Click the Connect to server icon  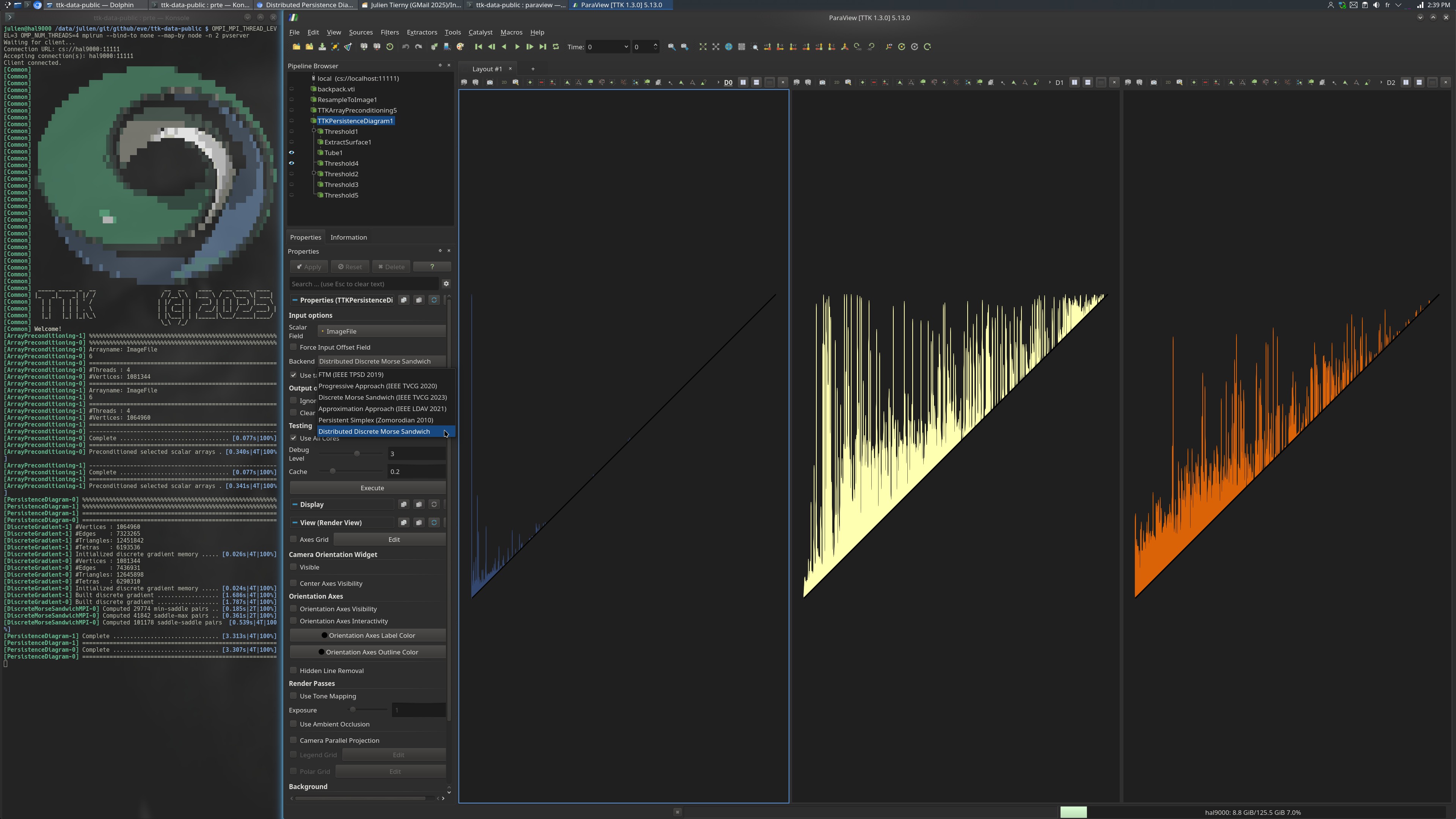click(364, 47)
